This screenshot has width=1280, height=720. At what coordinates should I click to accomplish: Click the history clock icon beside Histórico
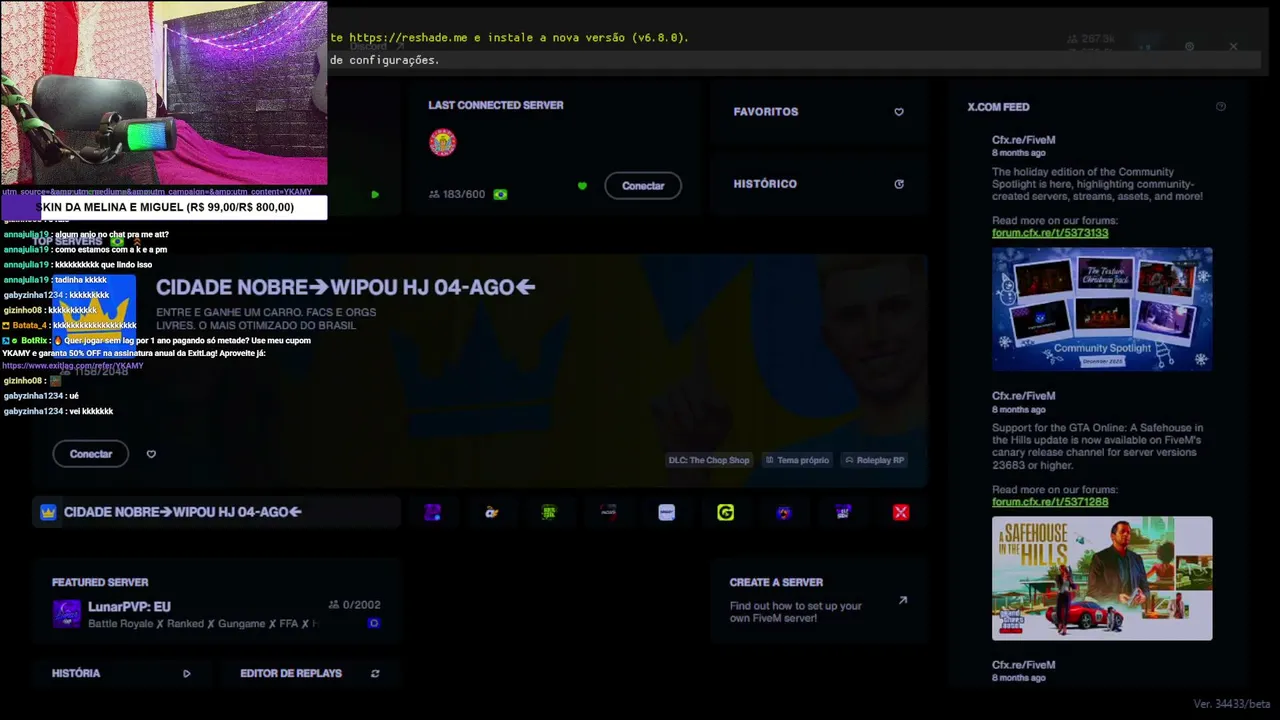click(x=899, y=184)
